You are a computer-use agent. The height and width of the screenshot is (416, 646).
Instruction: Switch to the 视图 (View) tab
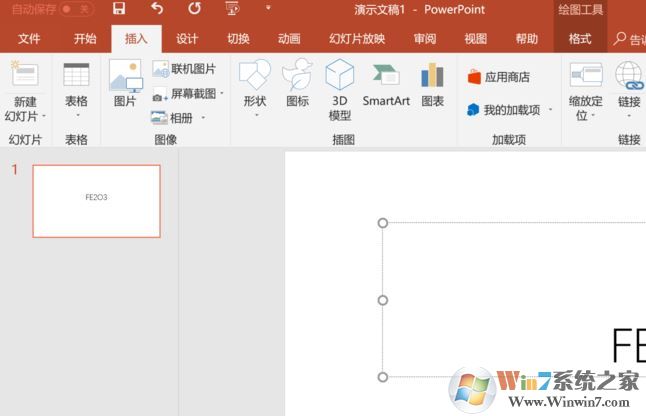pos(476,39)
